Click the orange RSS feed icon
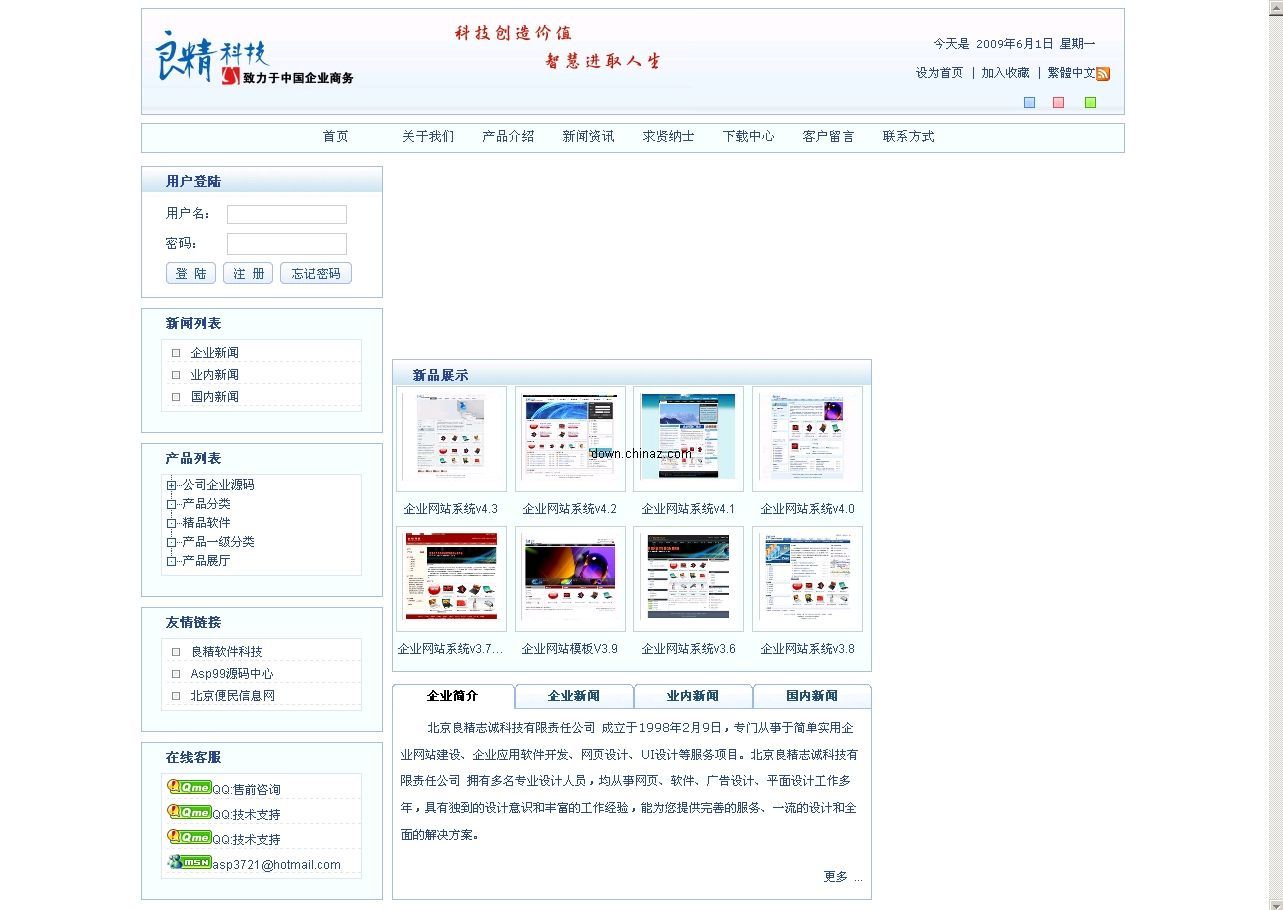 (1103, 73)
